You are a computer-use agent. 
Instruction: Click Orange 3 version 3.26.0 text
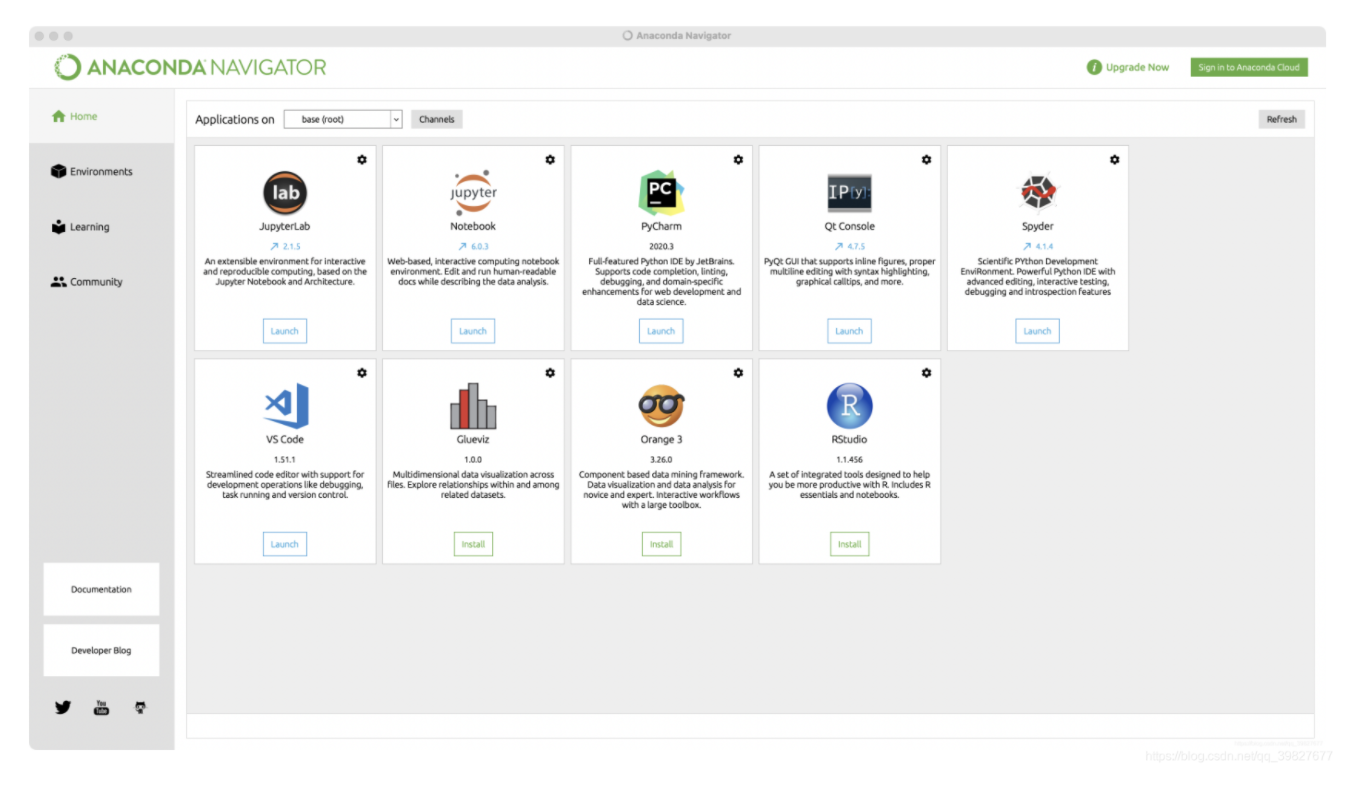pyautogui.click(x=661, y=459)
